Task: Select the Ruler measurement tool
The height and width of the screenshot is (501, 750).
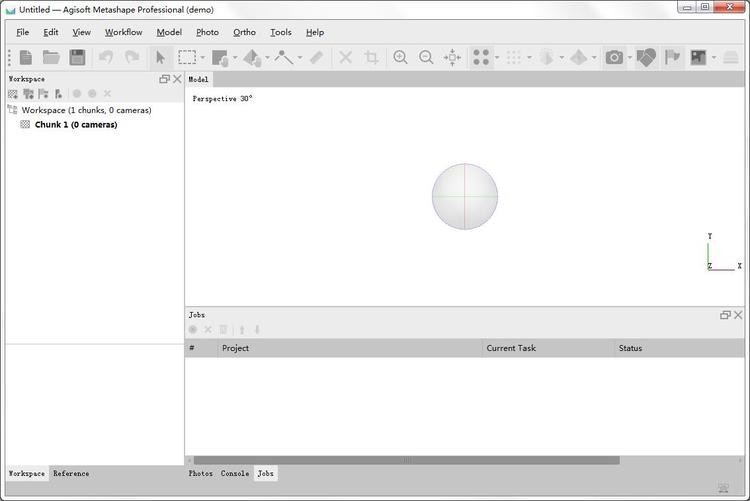Action: 316,57
